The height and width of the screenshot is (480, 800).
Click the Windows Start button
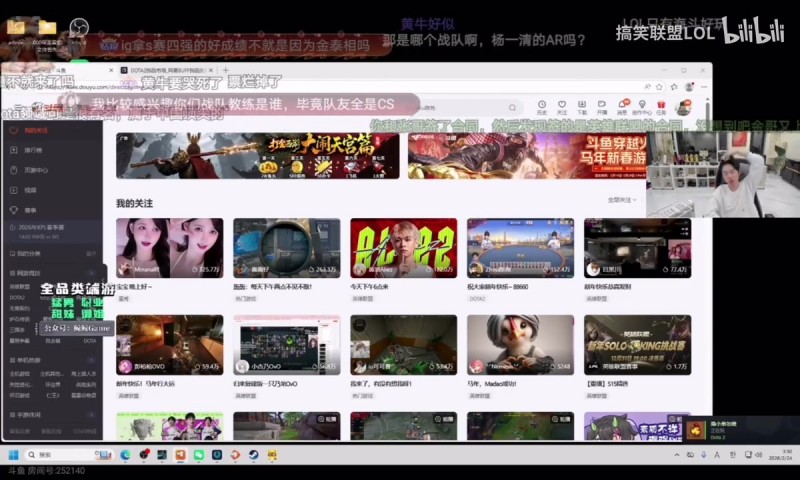[14, 454]
